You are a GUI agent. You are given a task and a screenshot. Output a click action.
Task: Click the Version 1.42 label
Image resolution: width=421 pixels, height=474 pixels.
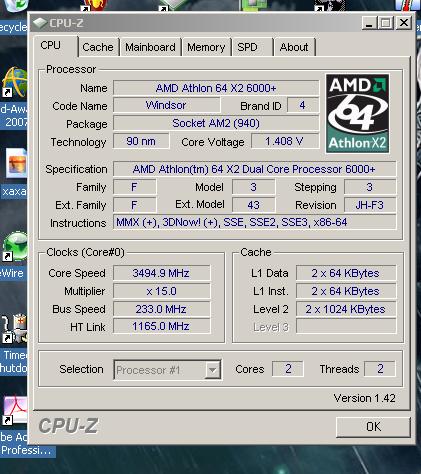364,398
